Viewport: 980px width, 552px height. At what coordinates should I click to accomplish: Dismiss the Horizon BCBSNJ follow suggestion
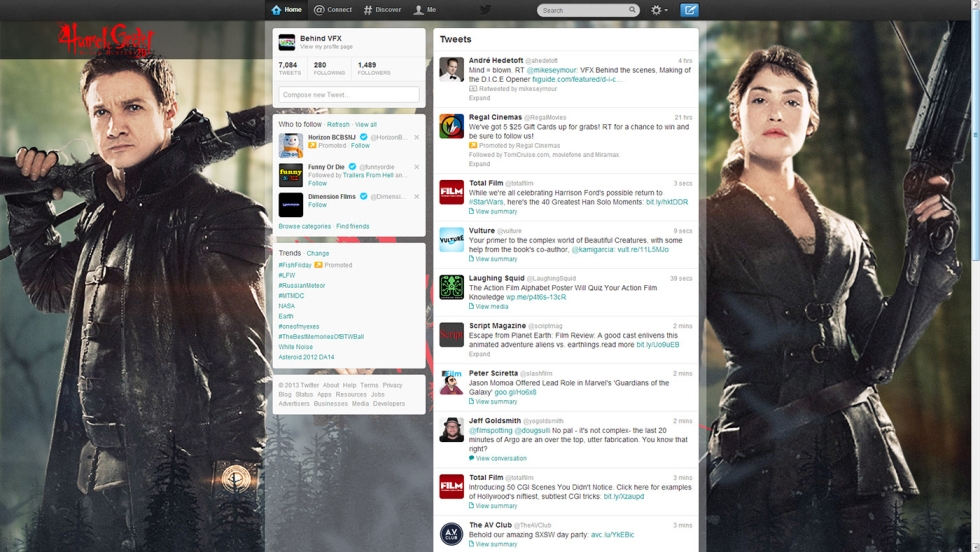pos(417,137)
